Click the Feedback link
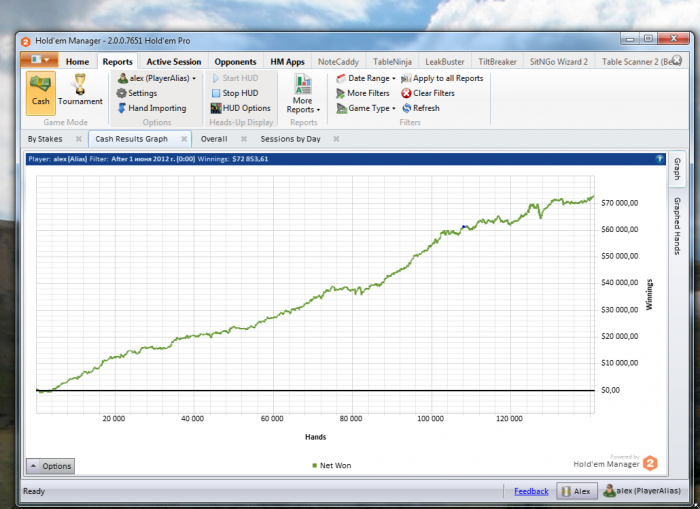Image resolution: width=700 pixels, height=509 pixels. tap(531, 491)
